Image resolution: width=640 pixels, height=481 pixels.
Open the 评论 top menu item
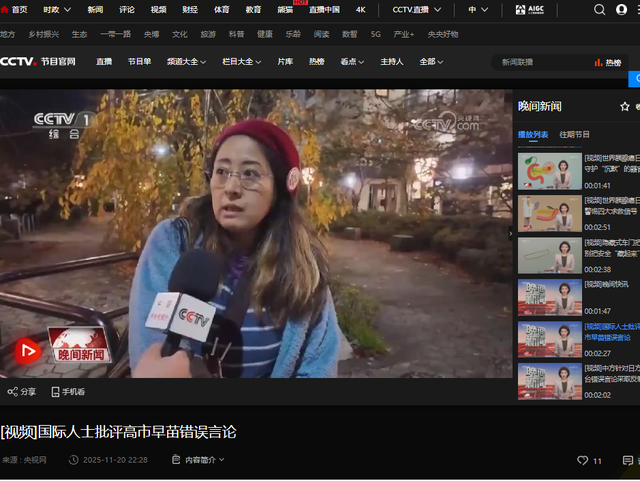click(x=127, y=9)
